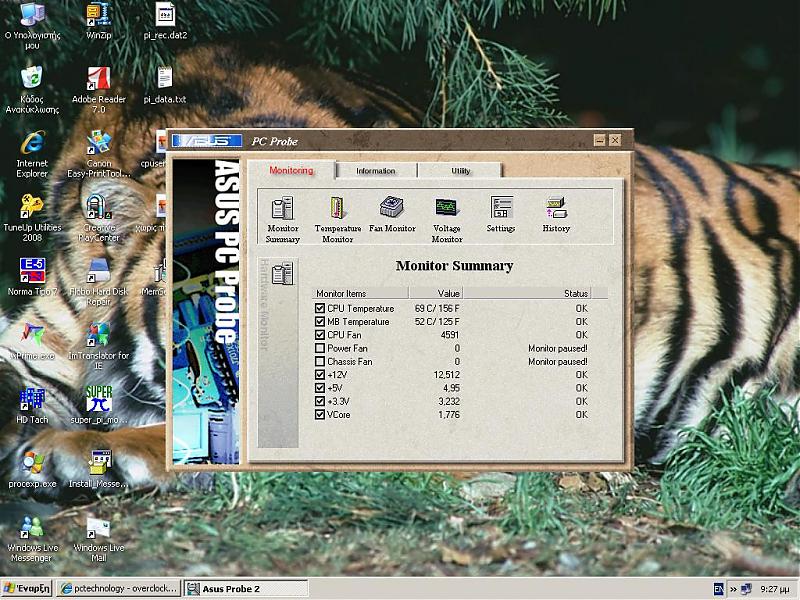This screenshot has width=800, height=600.
Task: Minimize the PC Probe window
Action: 599,140
